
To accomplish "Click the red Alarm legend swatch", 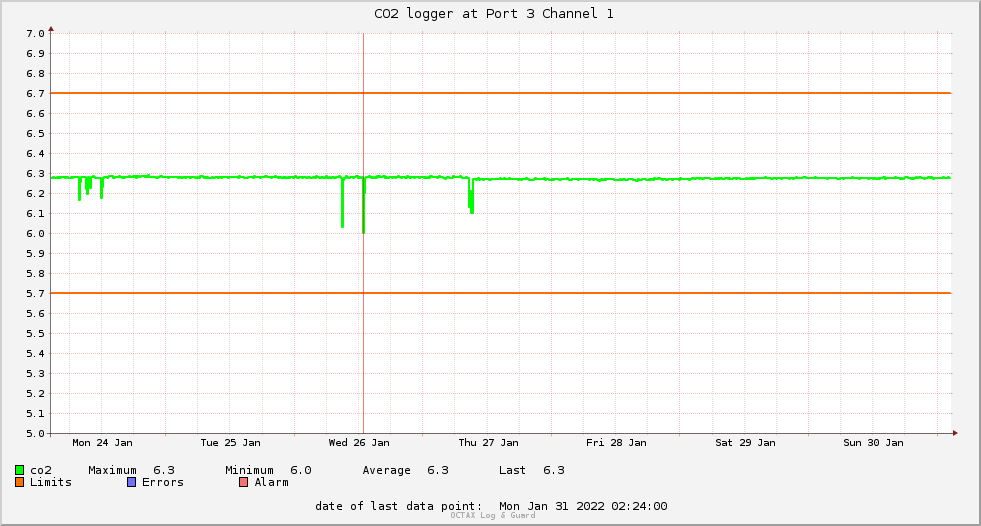I will point(244,482).
